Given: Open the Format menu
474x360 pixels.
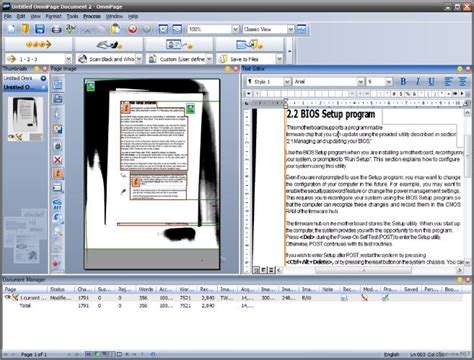Looking at the screenshot, I should point(53,16).
